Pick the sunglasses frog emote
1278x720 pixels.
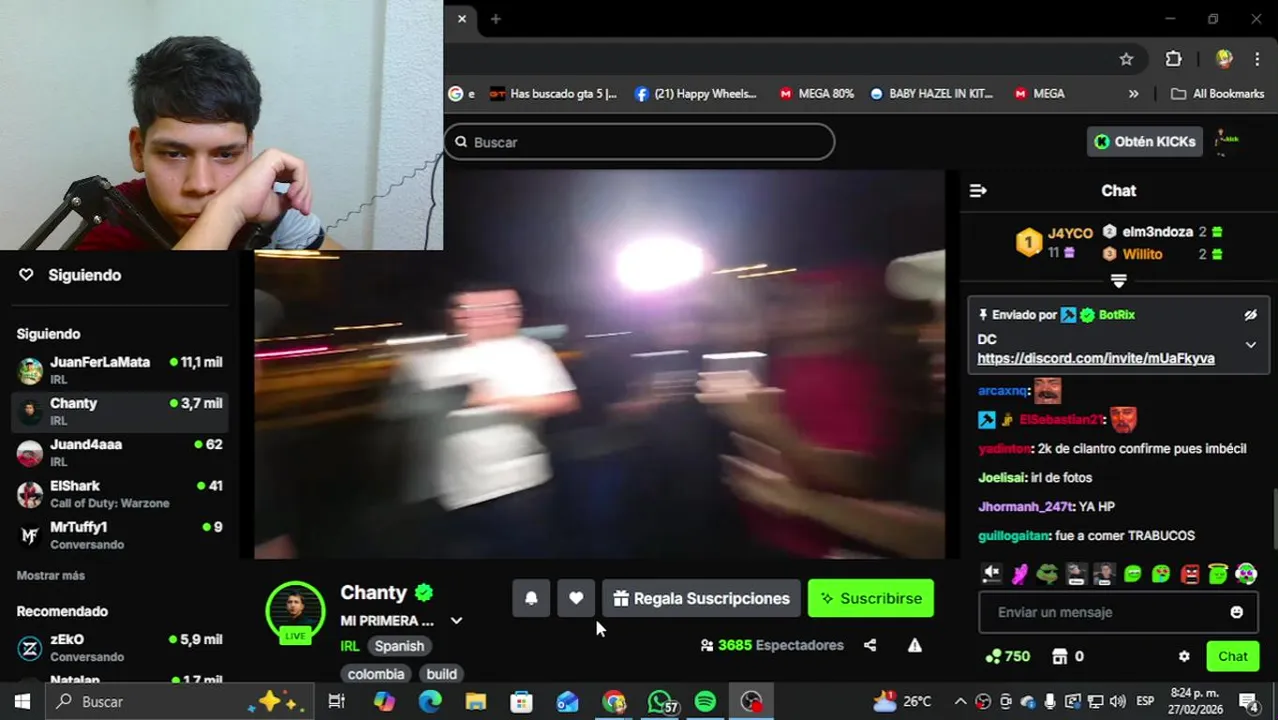pos(1047,573)
